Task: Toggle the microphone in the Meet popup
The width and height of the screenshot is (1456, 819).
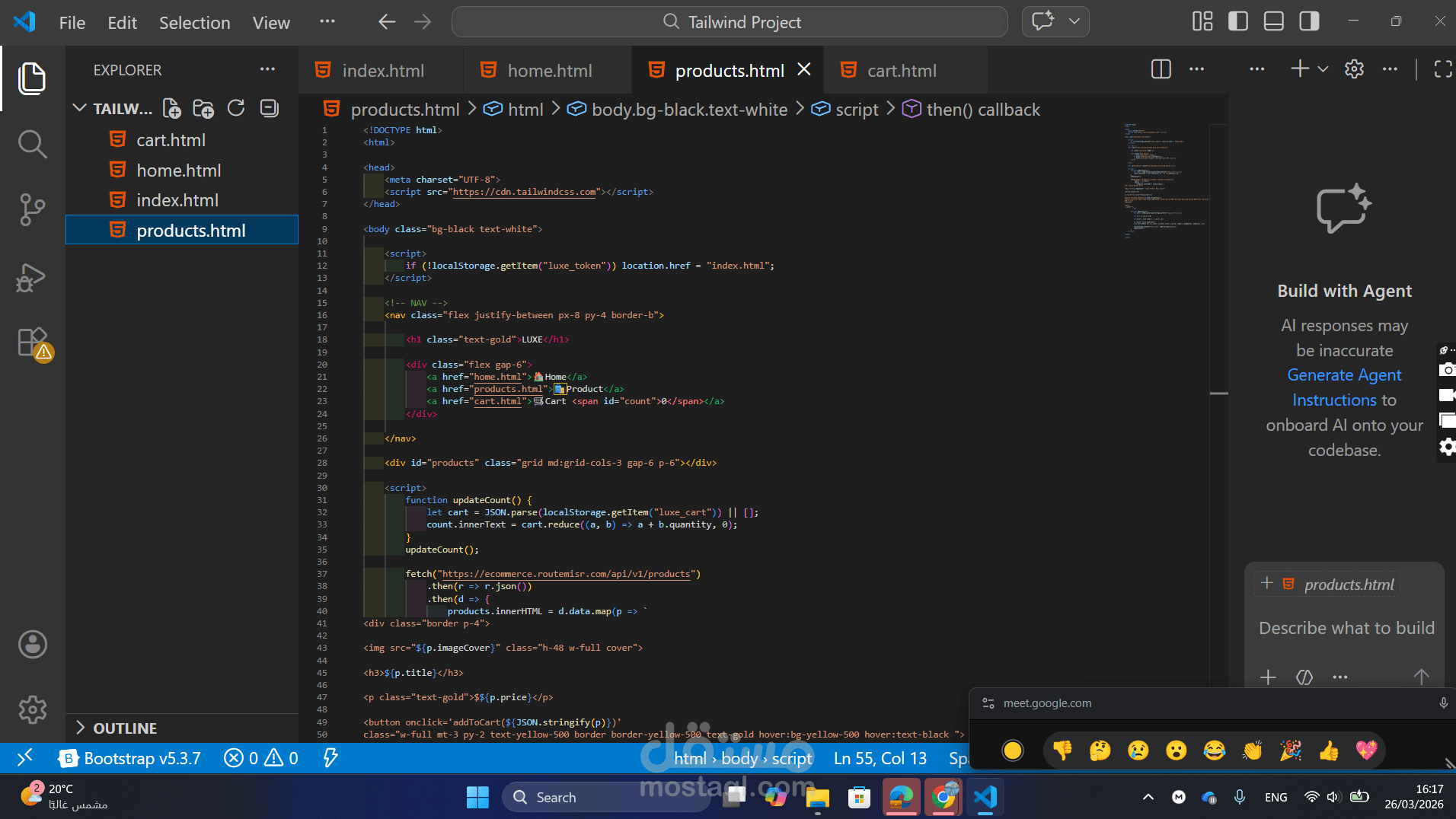Action: tap(1443, 703)
